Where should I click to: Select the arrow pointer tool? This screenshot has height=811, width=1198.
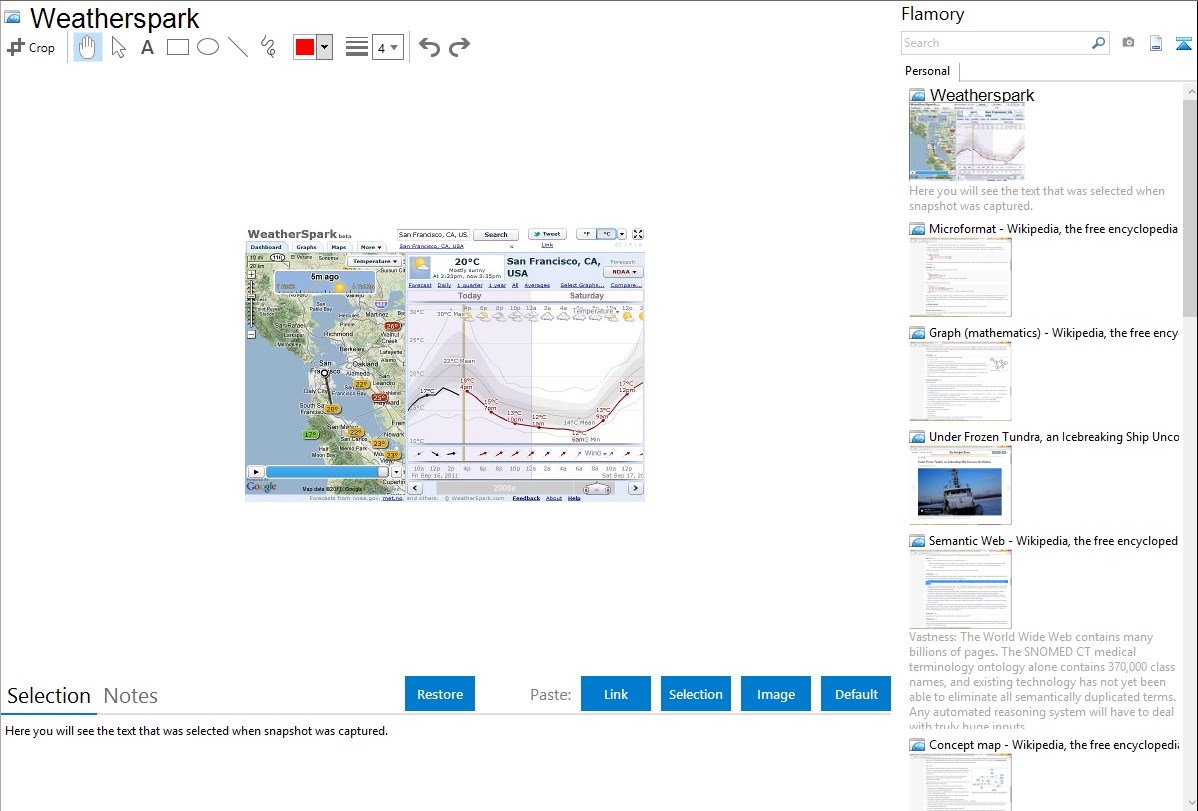click(118, 47)
